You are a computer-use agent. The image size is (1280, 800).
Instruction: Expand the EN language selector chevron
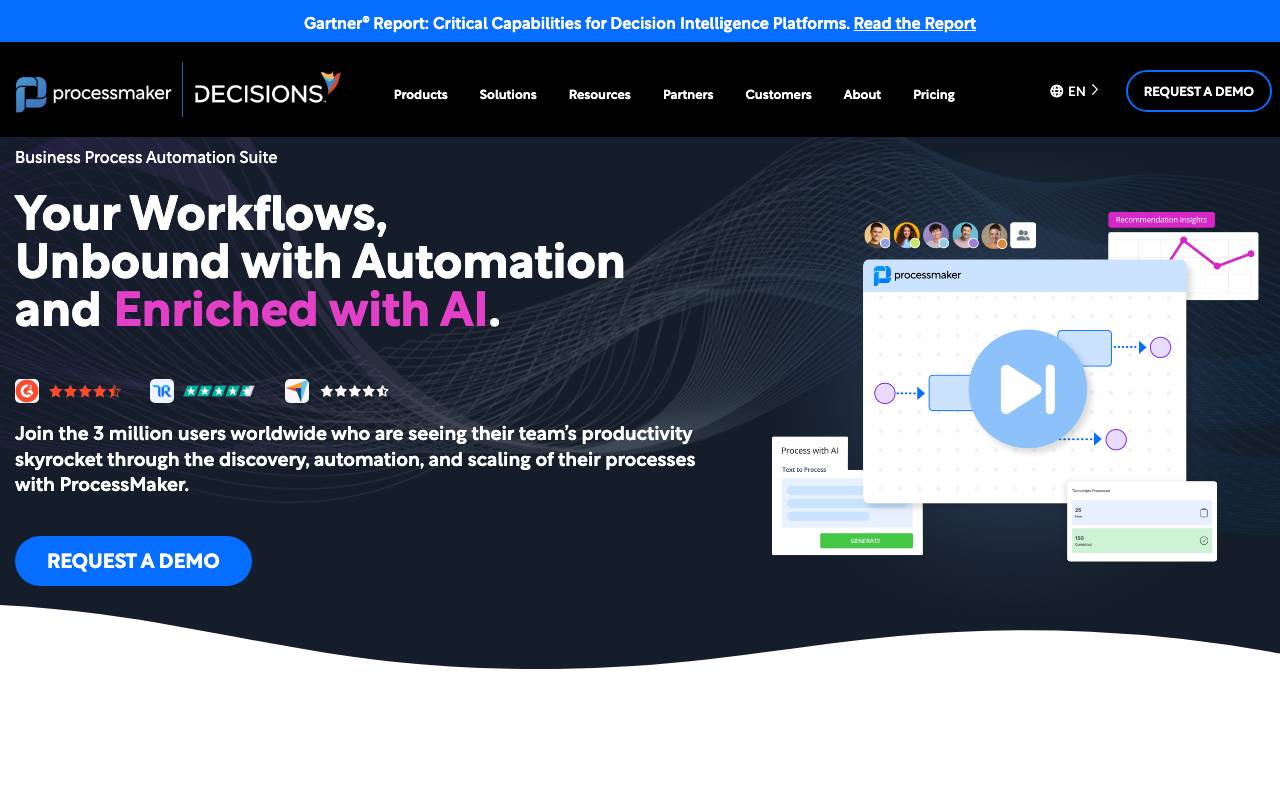1095,90
